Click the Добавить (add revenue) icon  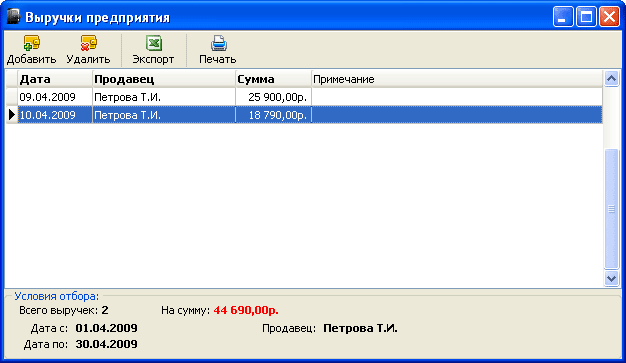[31, 43]
